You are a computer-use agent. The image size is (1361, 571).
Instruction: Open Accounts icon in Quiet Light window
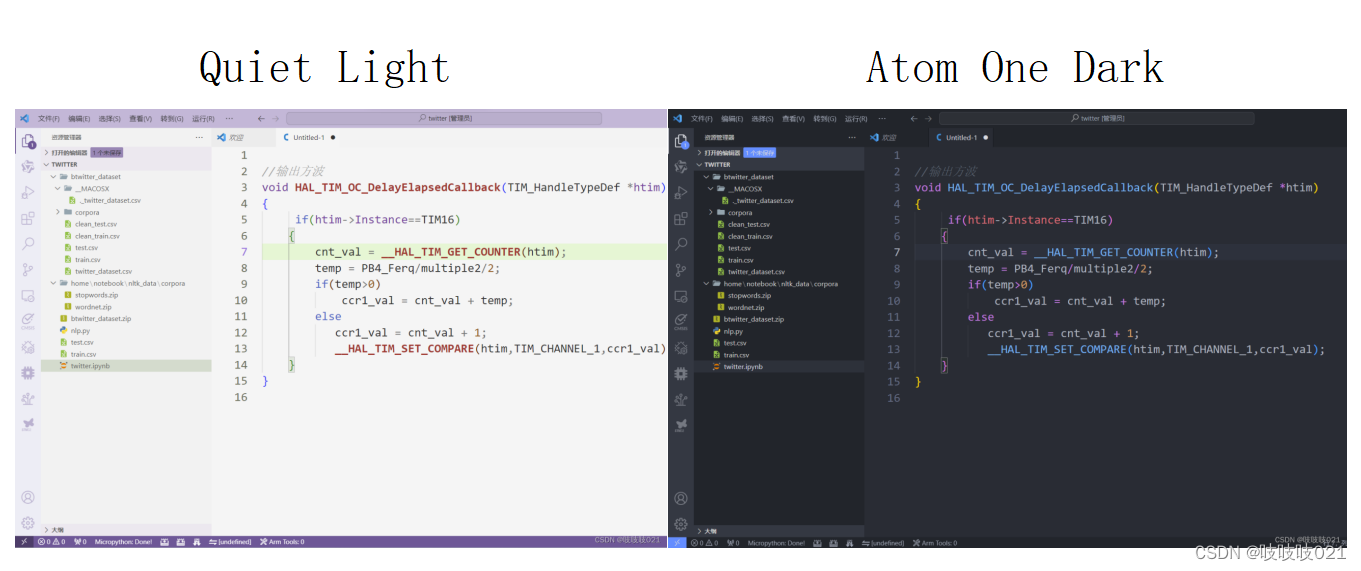(x=28, y=497)
